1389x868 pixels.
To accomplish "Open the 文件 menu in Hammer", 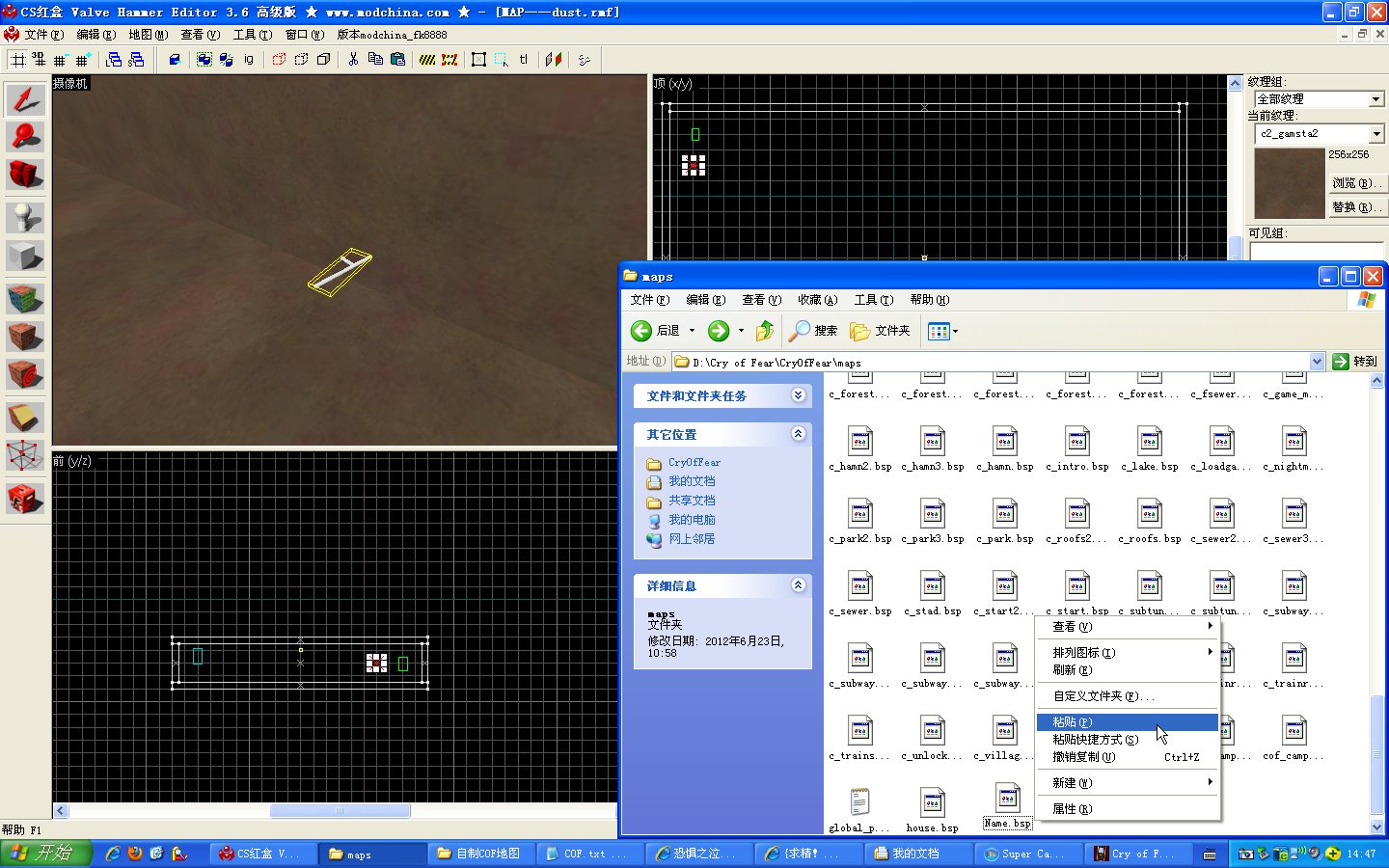I will (x=43, y=35).
